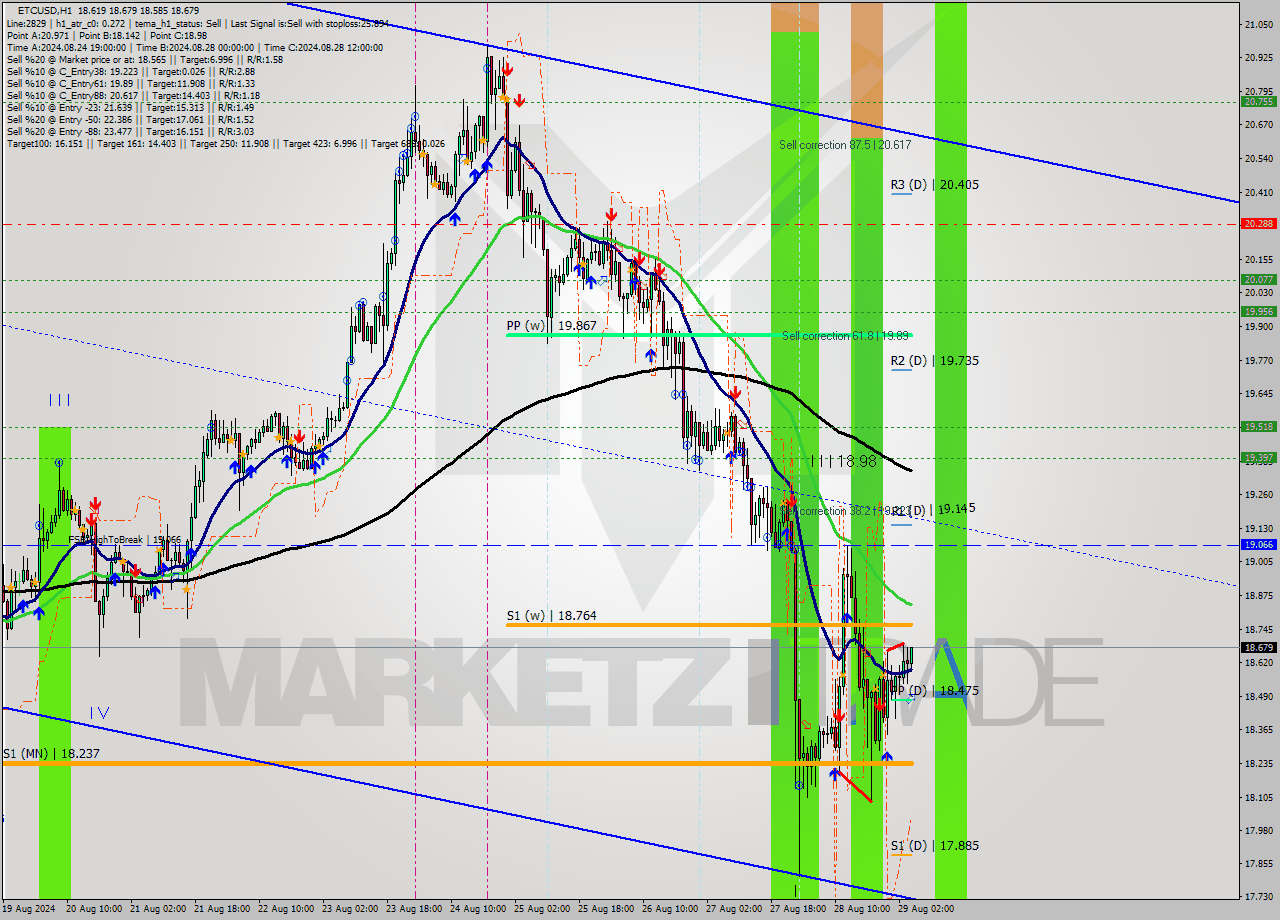Viewport: 1280px width, 920px height.
Task: Click the '28 Aug 10:00' time label
Action: [862, 910]
